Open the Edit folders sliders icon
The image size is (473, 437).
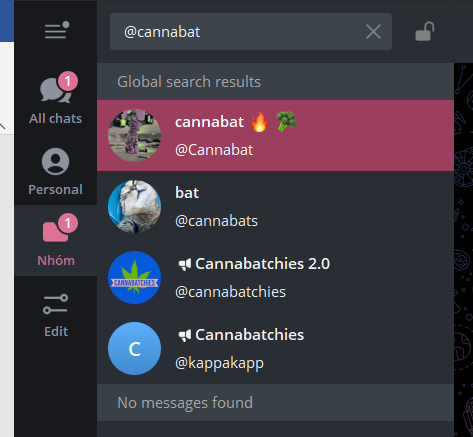(56, 304)
